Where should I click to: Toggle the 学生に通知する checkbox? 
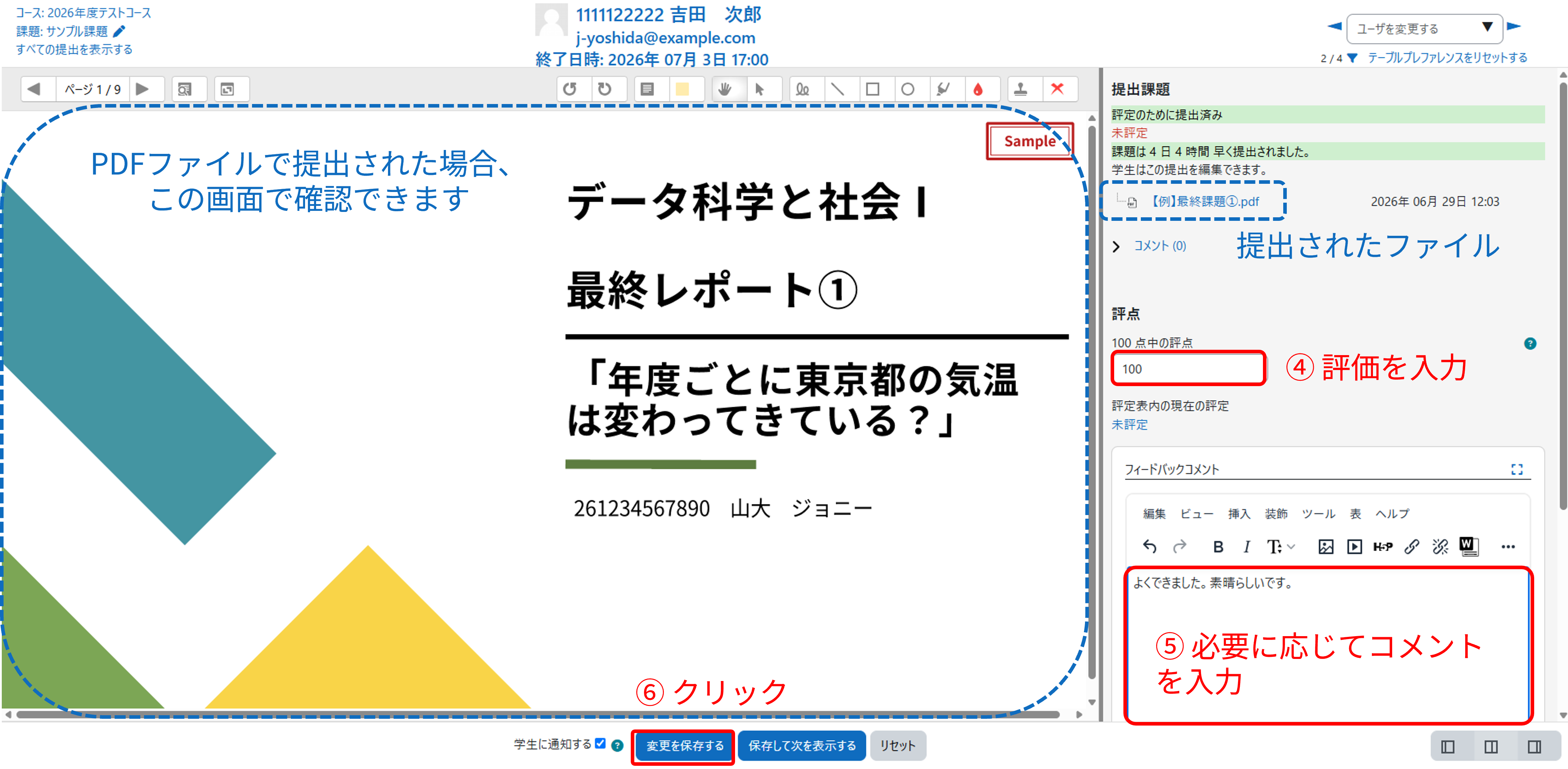[600, 743]
